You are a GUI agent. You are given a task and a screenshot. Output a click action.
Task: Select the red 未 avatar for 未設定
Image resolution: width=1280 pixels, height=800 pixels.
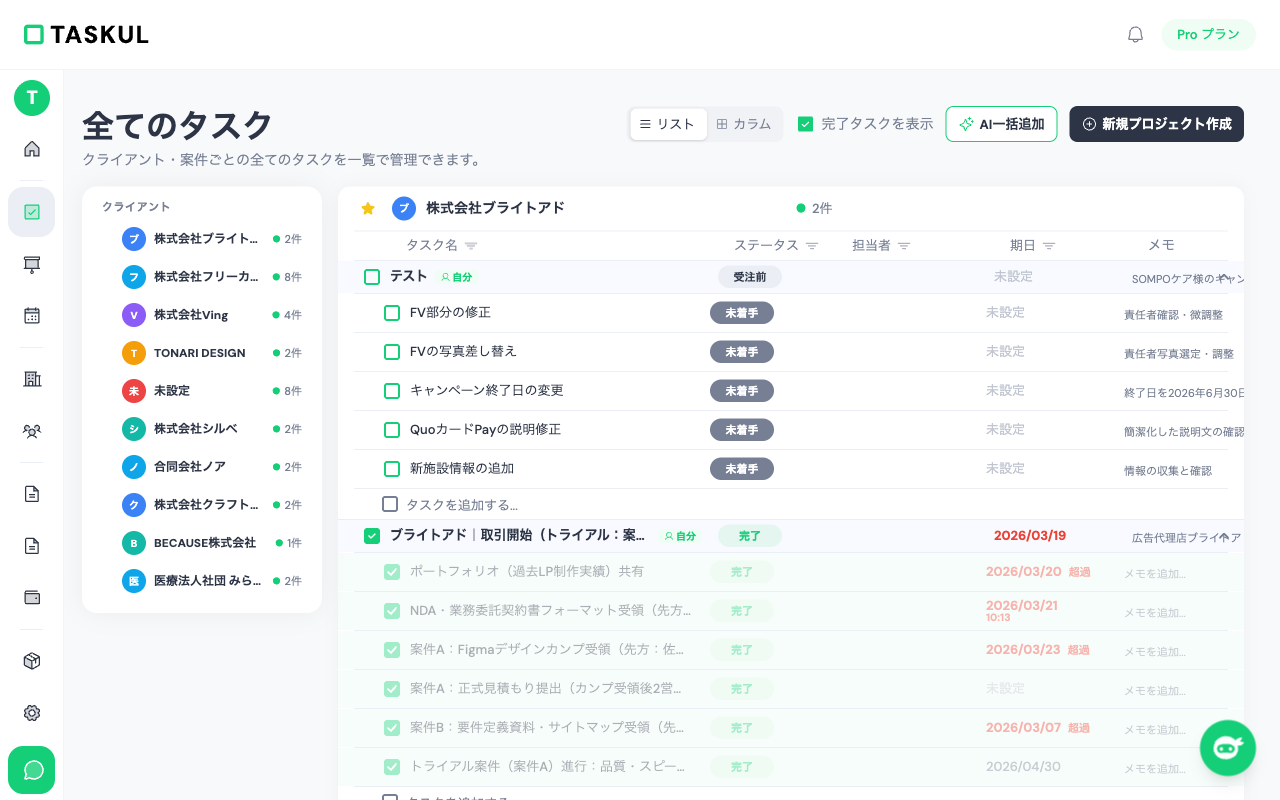[134, 391]
